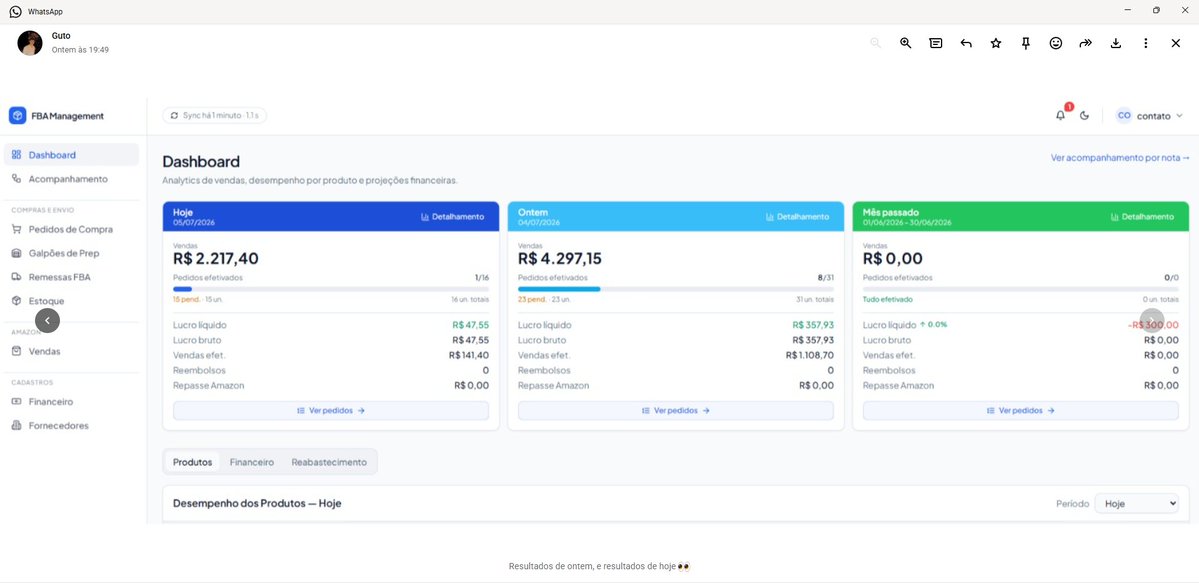Click the R$ 4.297,15 sales value
The image size is (1199, 583).
(560, 259)
